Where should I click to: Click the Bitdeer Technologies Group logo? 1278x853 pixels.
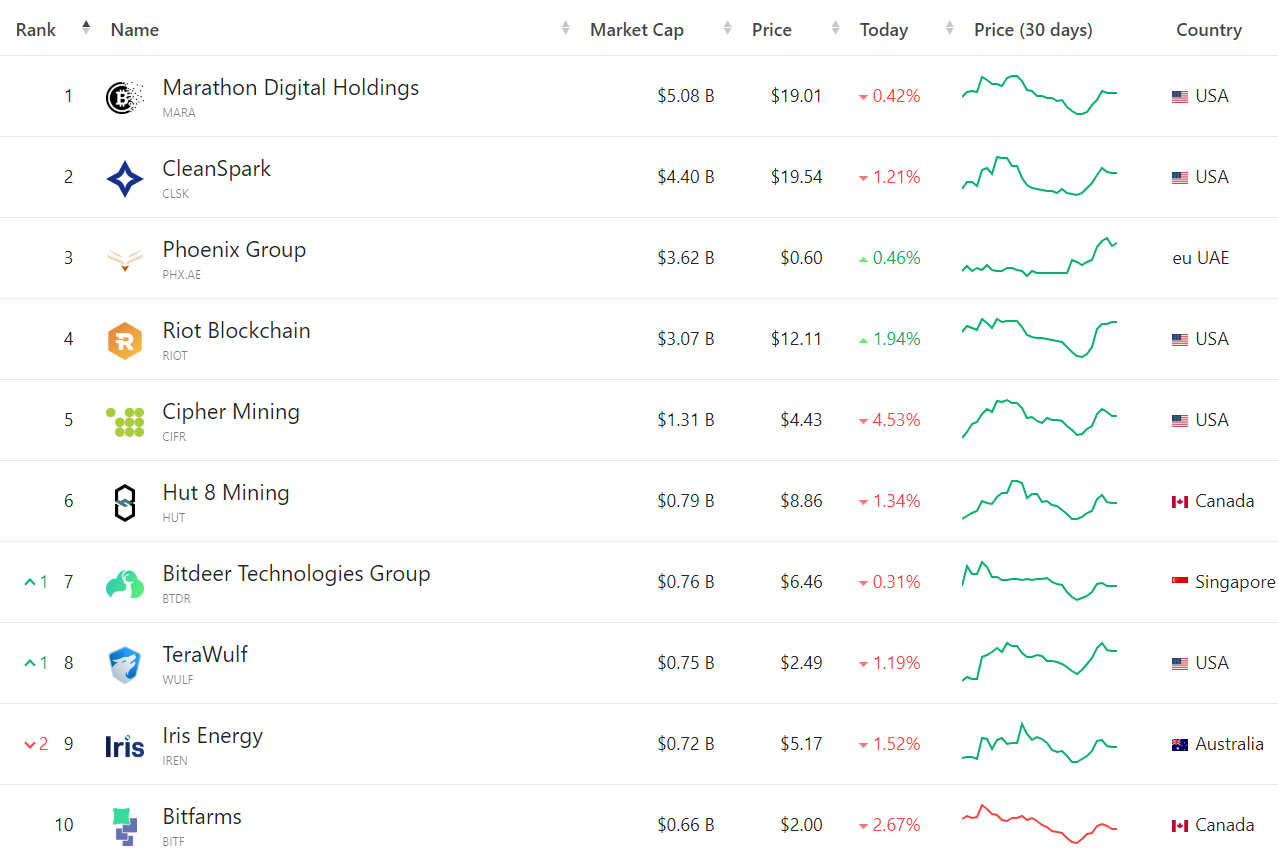pos(125,584)
